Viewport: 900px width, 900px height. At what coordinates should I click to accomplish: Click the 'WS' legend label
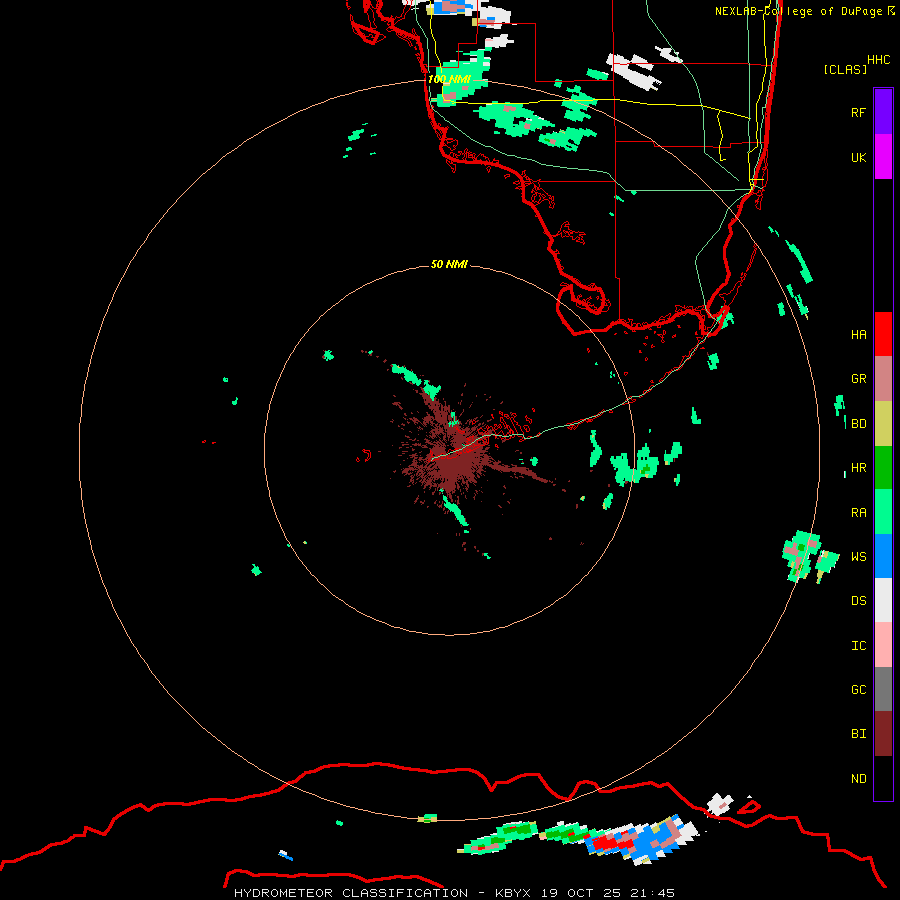[858, 556]
